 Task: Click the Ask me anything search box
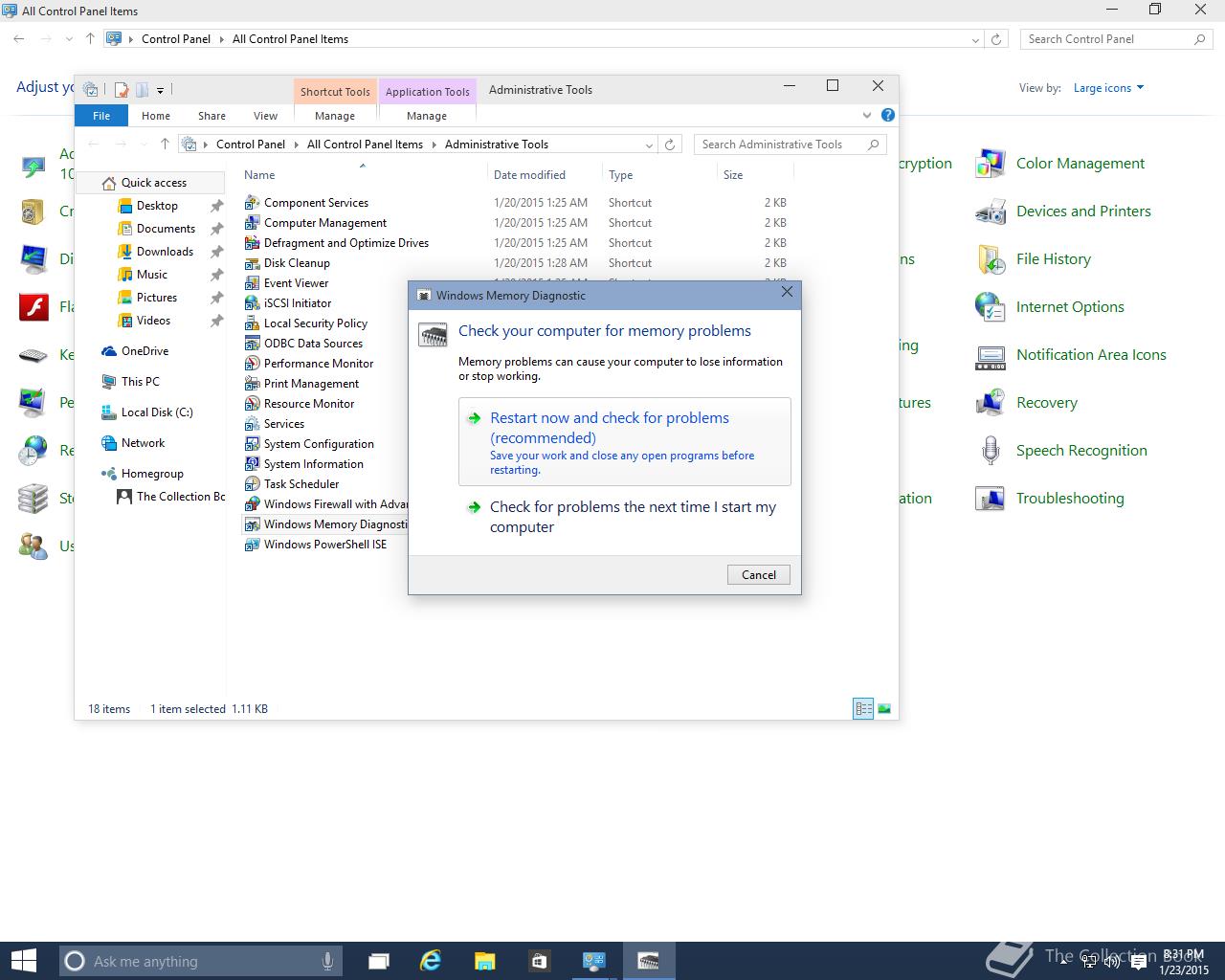(202, 961)
